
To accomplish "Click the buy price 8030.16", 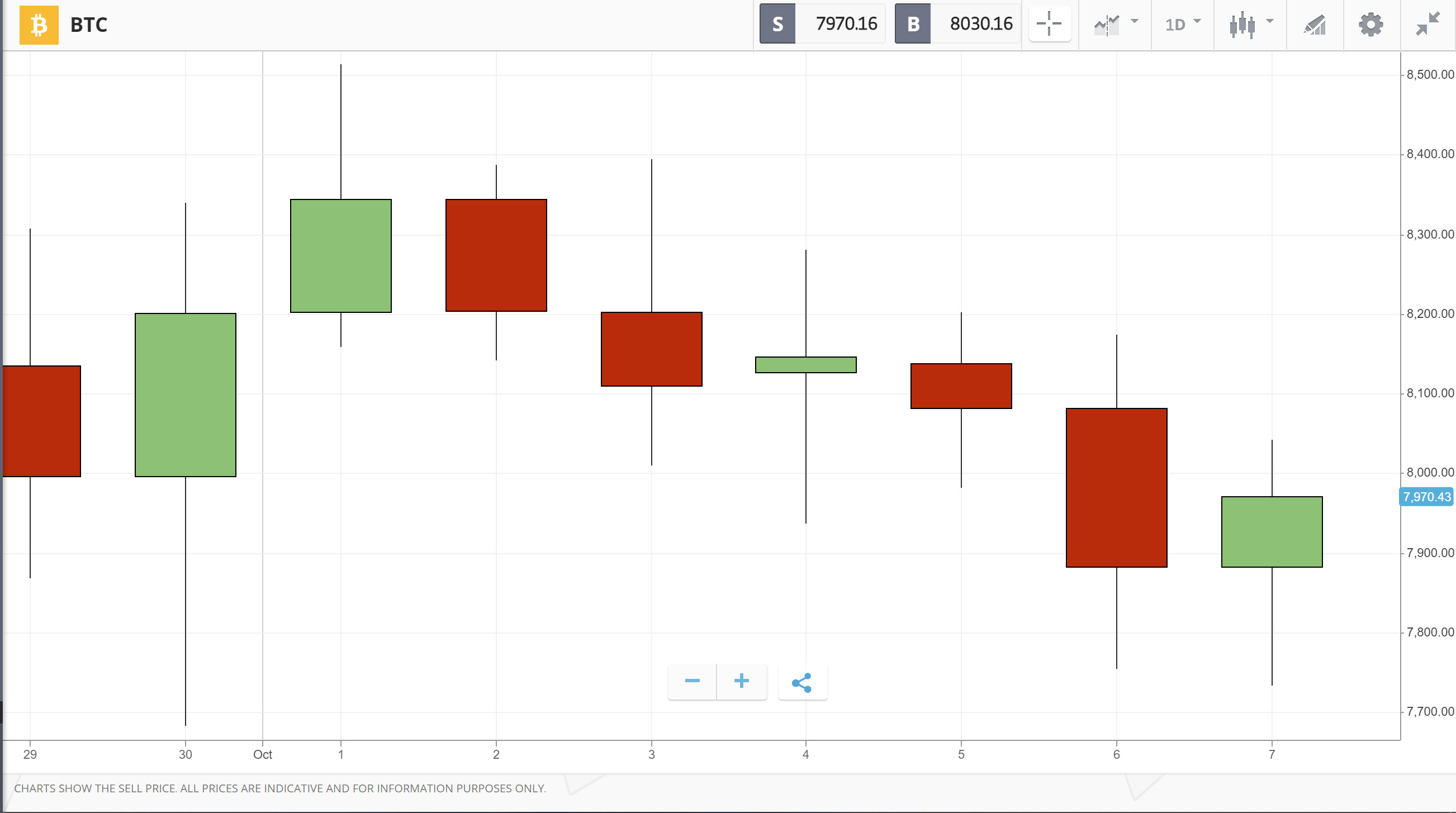I will pyautogui.click(x=981, y=23).
